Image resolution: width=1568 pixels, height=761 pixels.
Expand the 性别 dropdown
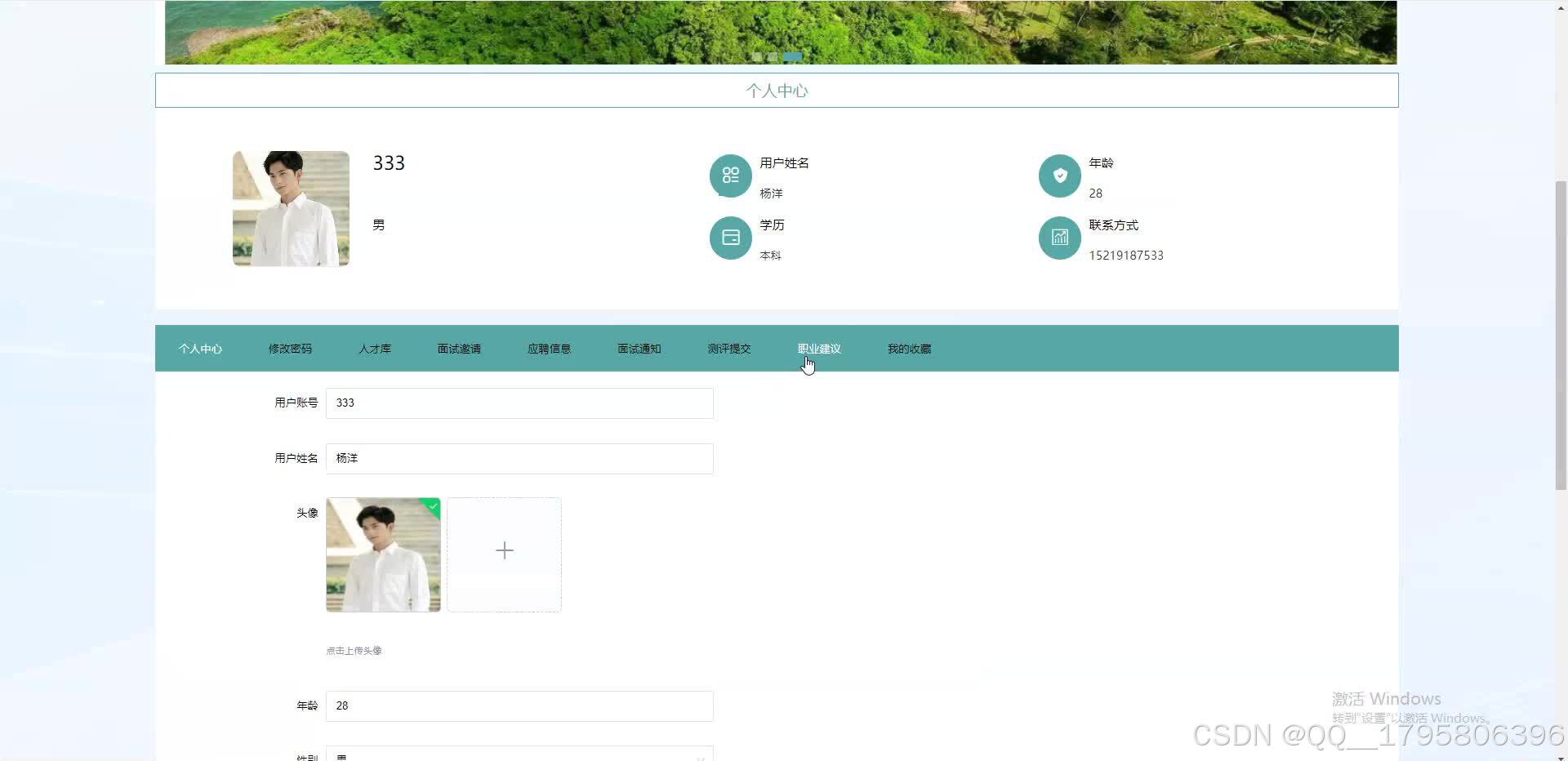519,754
